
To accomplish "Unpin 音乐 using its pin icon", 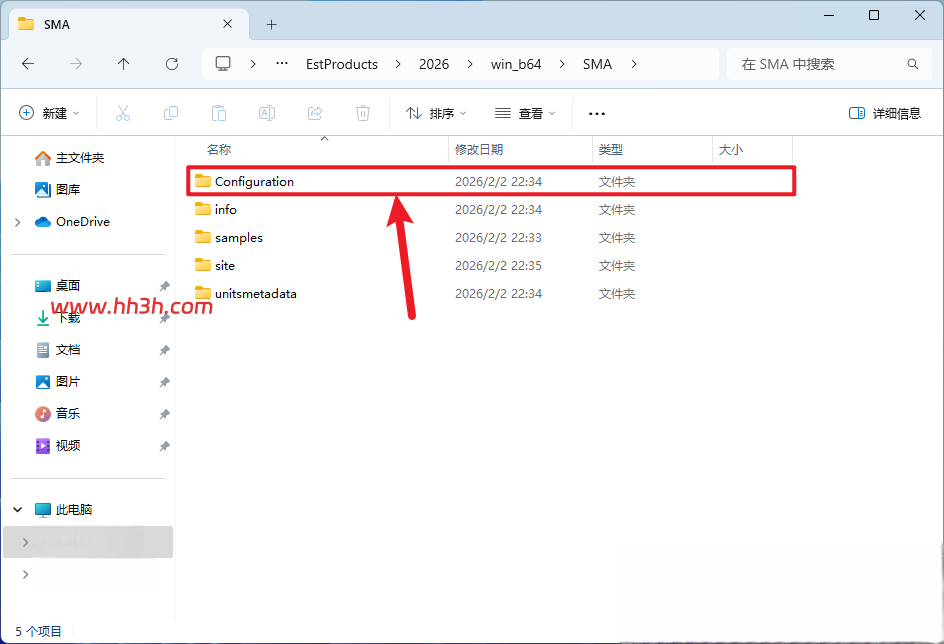I will pos(164,414).
